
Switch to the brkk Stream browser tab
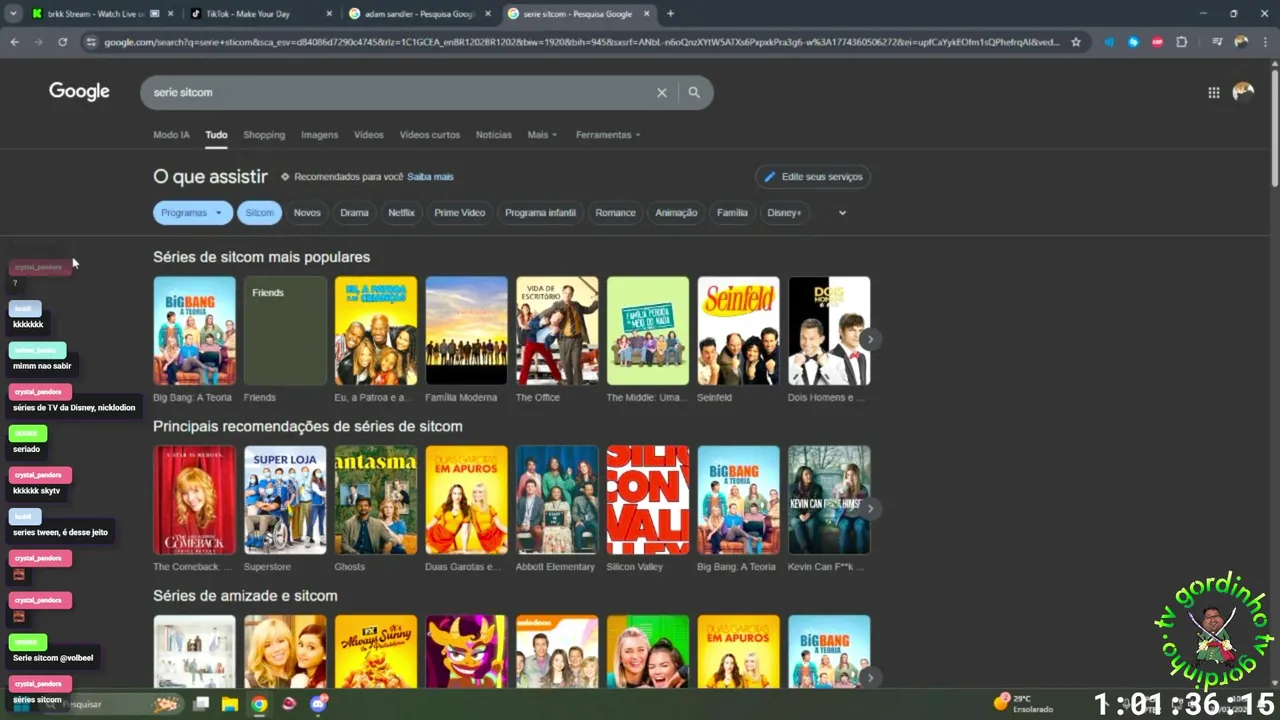click(102, 14)
